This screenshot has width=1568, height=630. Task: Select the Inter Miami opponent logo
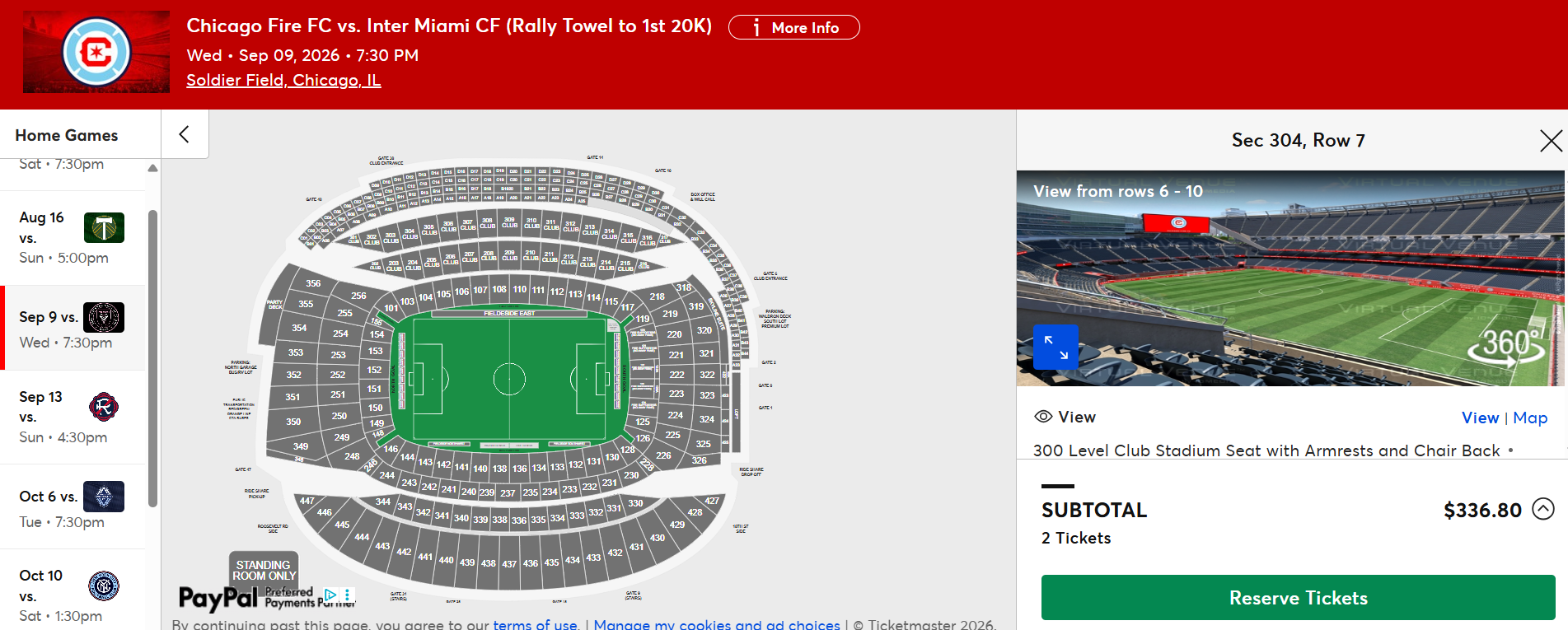104,317
